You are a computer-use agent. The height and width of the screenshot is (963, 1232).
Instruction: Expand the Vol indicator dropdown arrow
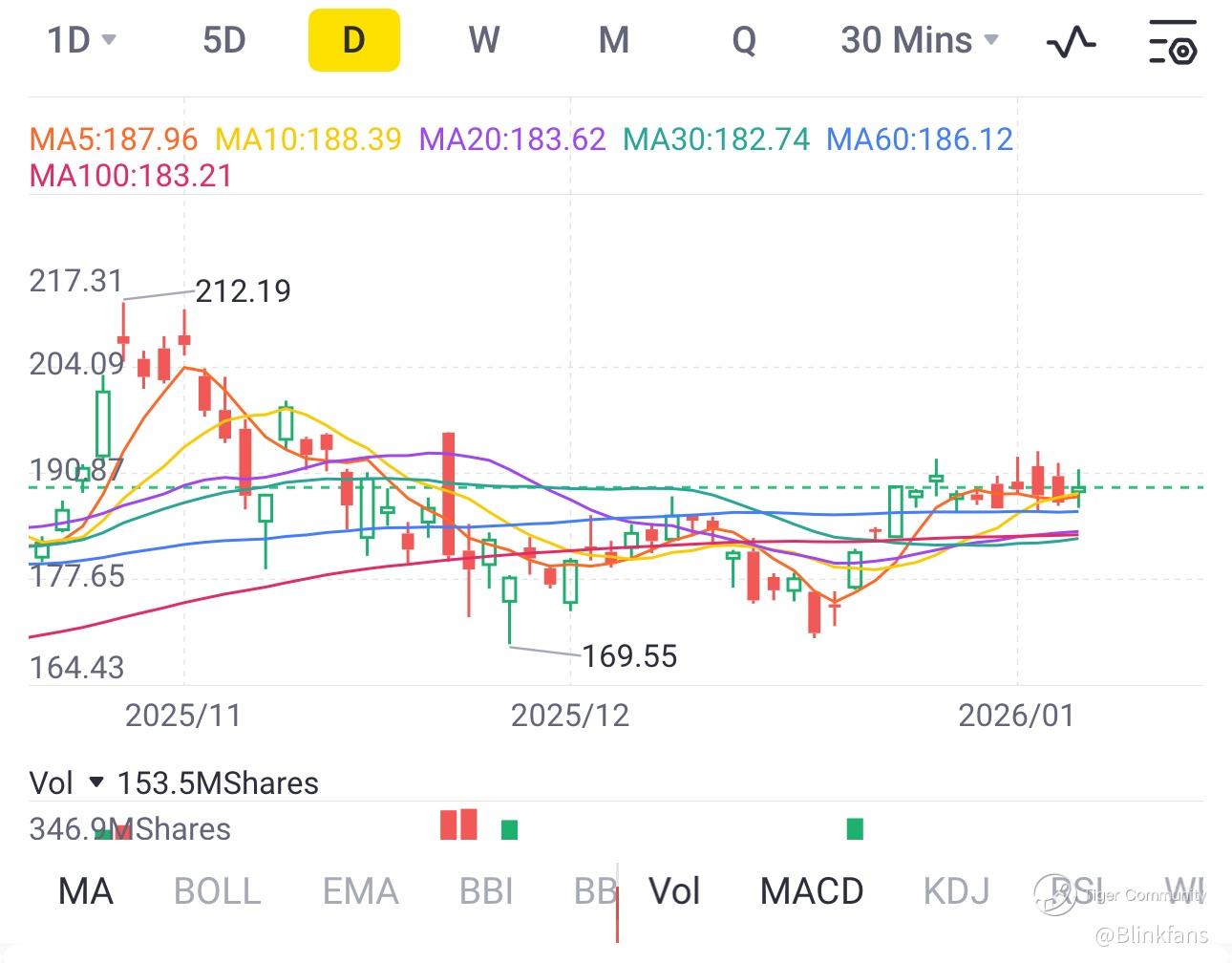point(96,782)
